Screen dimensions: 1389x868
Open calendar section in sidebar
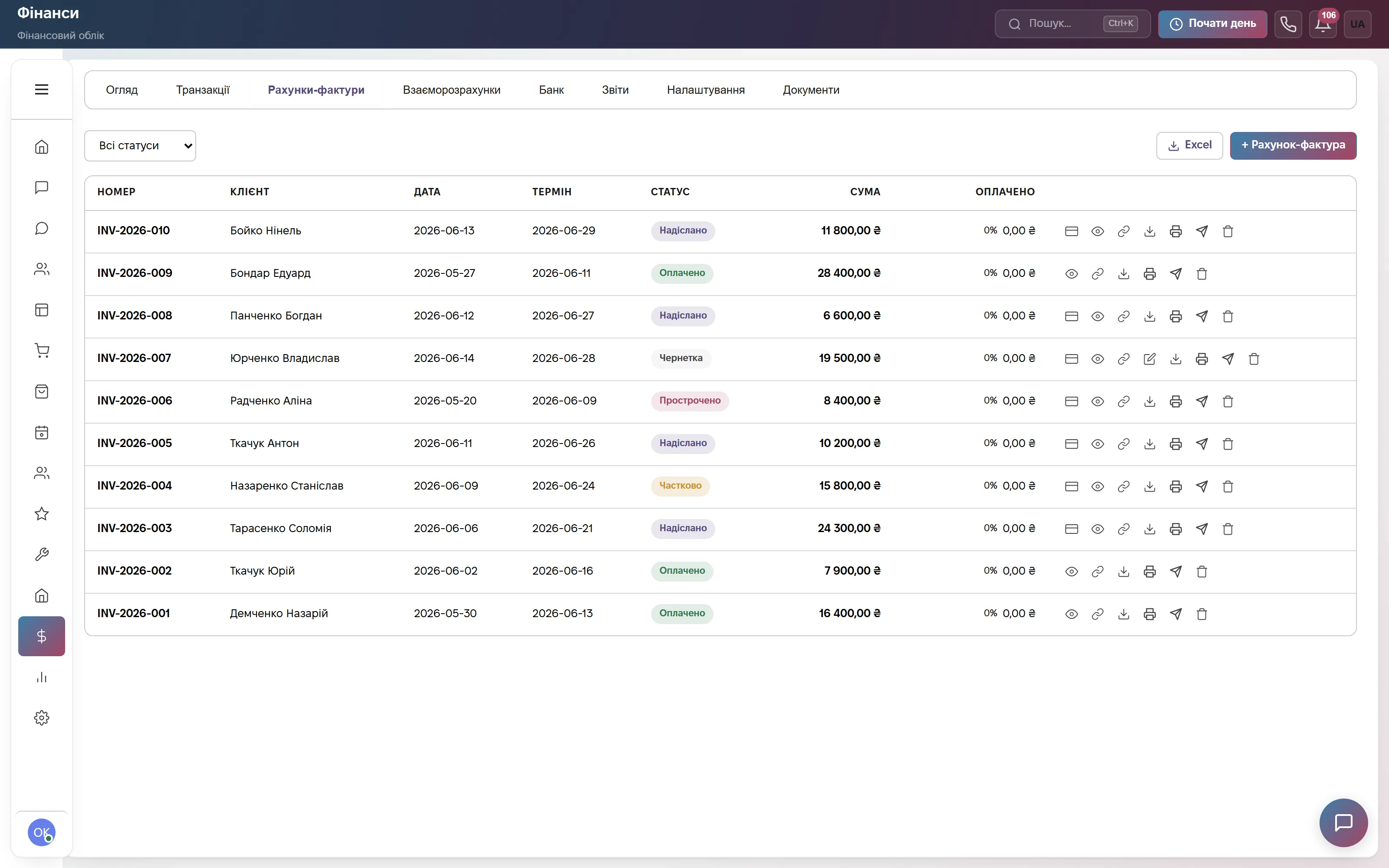pyautogui.click(x=41, y=432)
